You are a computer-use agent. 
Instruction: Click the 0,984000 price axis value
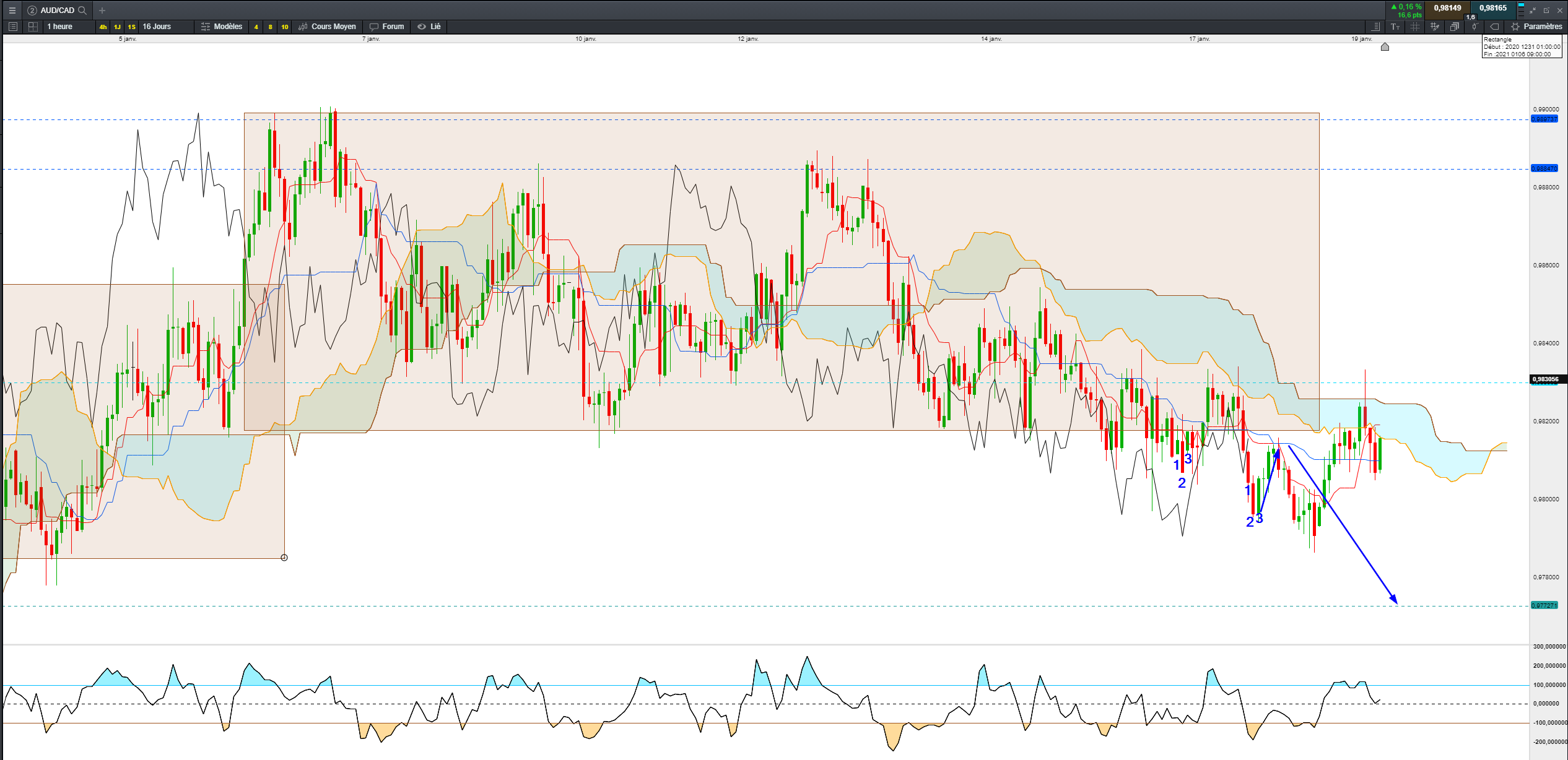point(1546,343)
